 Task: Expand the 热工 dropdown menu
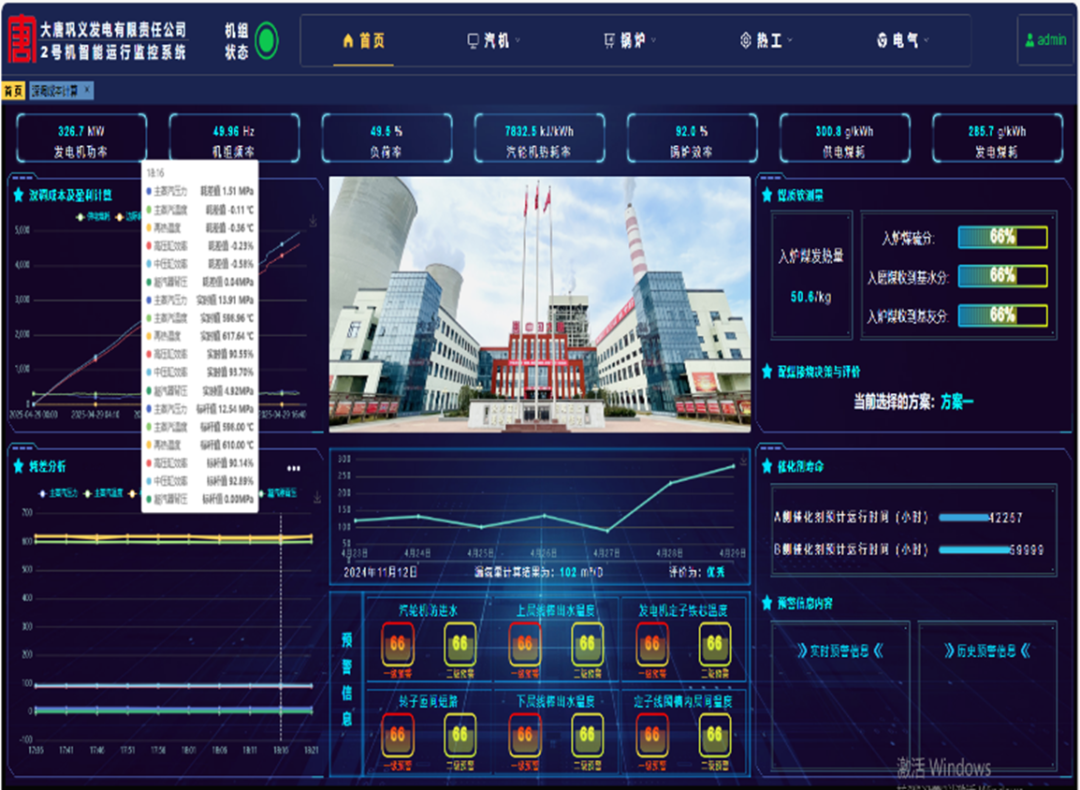click(766, 41)
